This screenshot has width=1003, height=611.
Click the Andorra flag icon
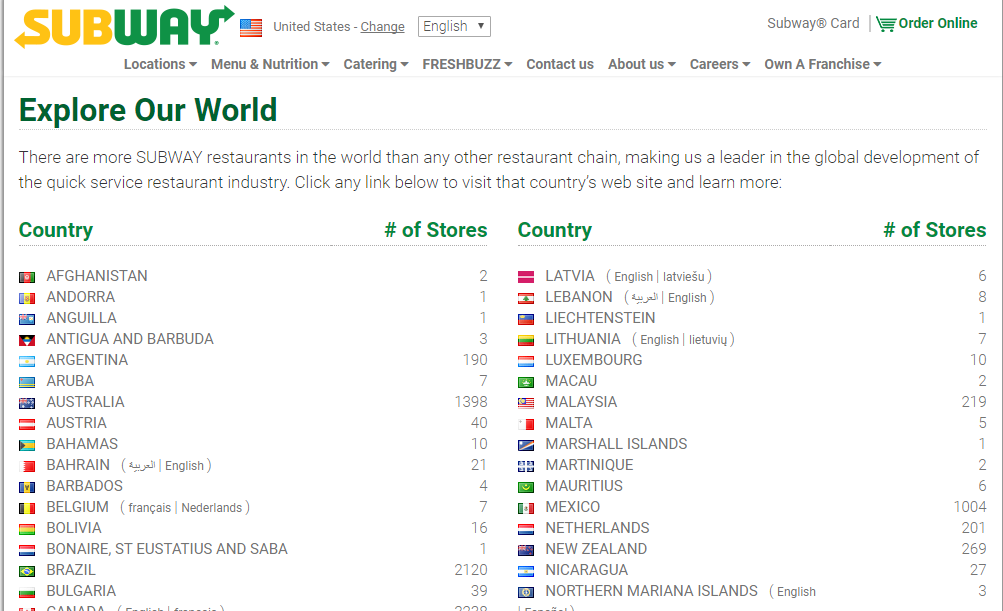tap(27, 298)
